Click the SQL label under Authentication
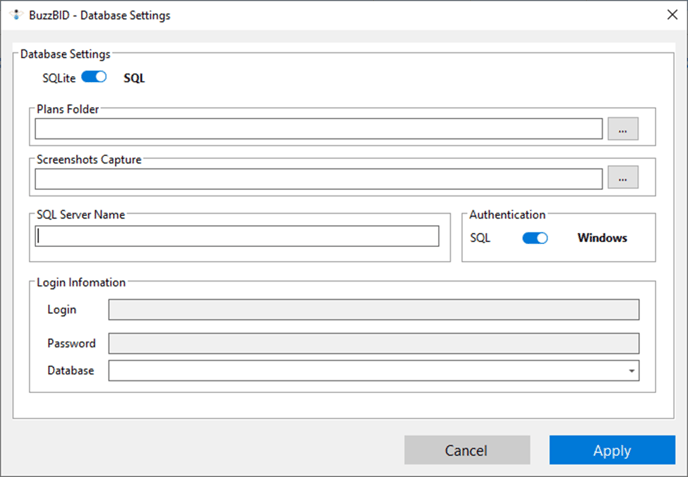The image size is (688, 477). coord(480,238)
